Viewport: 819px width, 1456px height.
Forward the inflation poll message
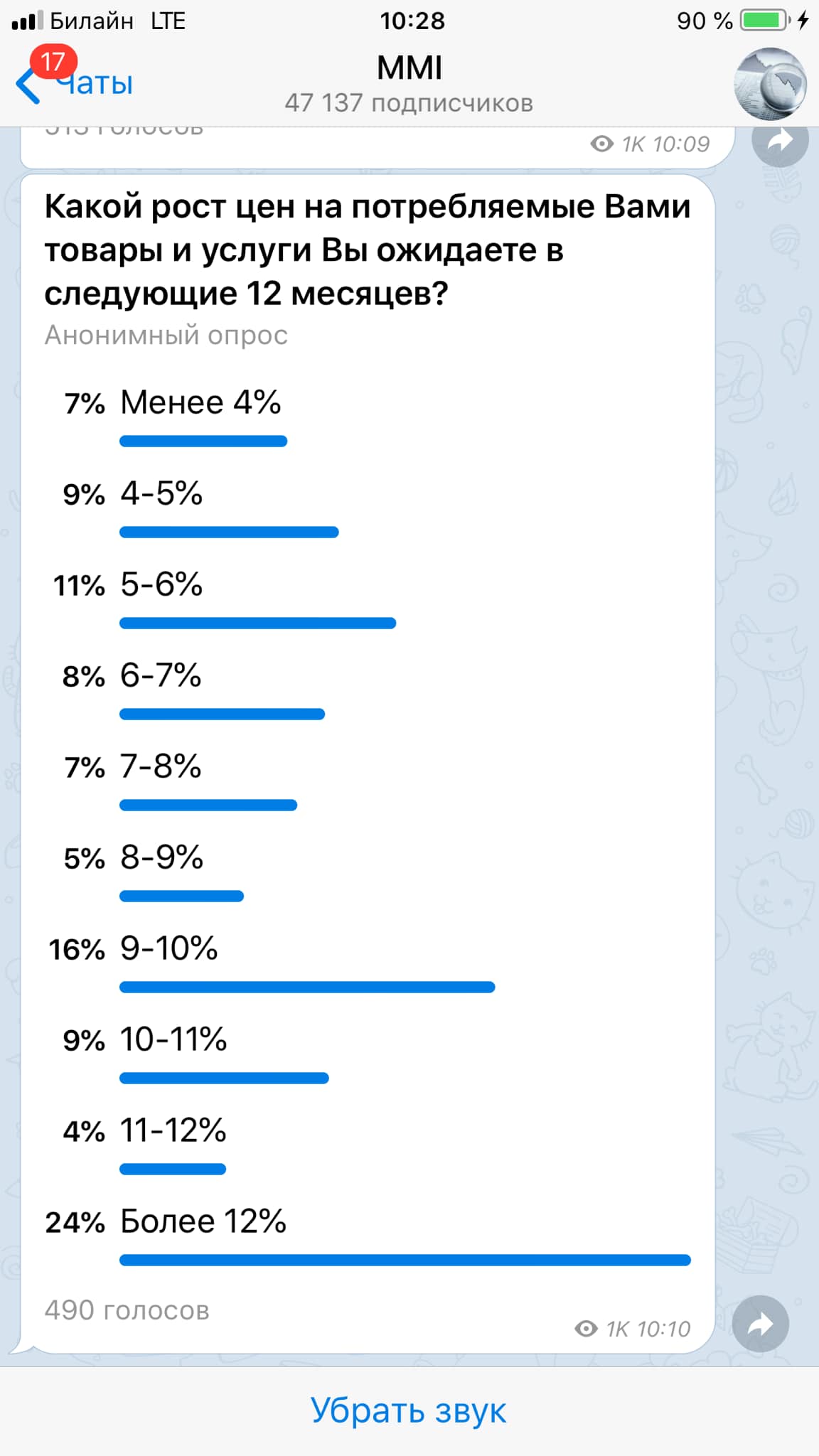(760, 1324)
